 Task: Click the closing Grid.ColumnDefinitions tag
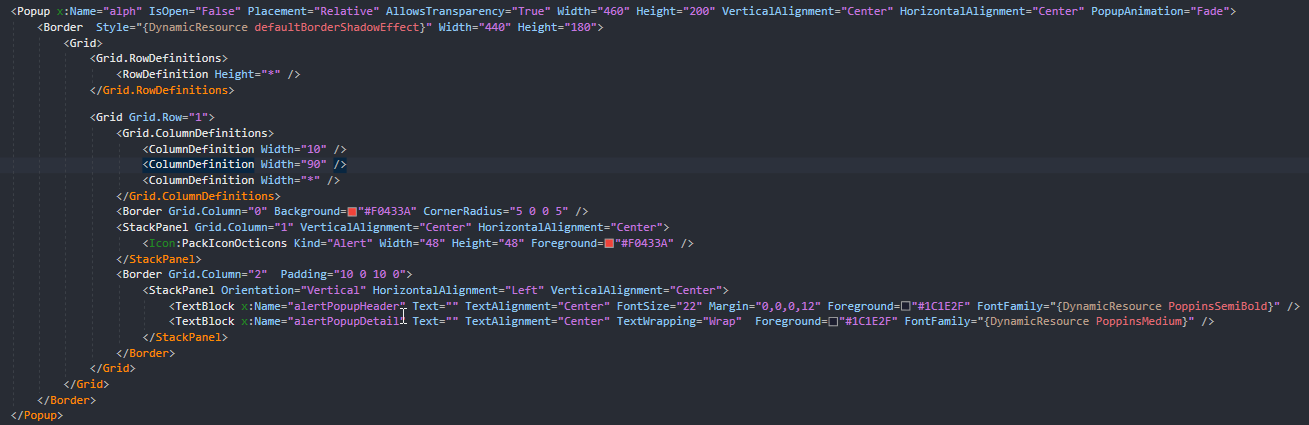pyautogui.click(x=198, y=196)
